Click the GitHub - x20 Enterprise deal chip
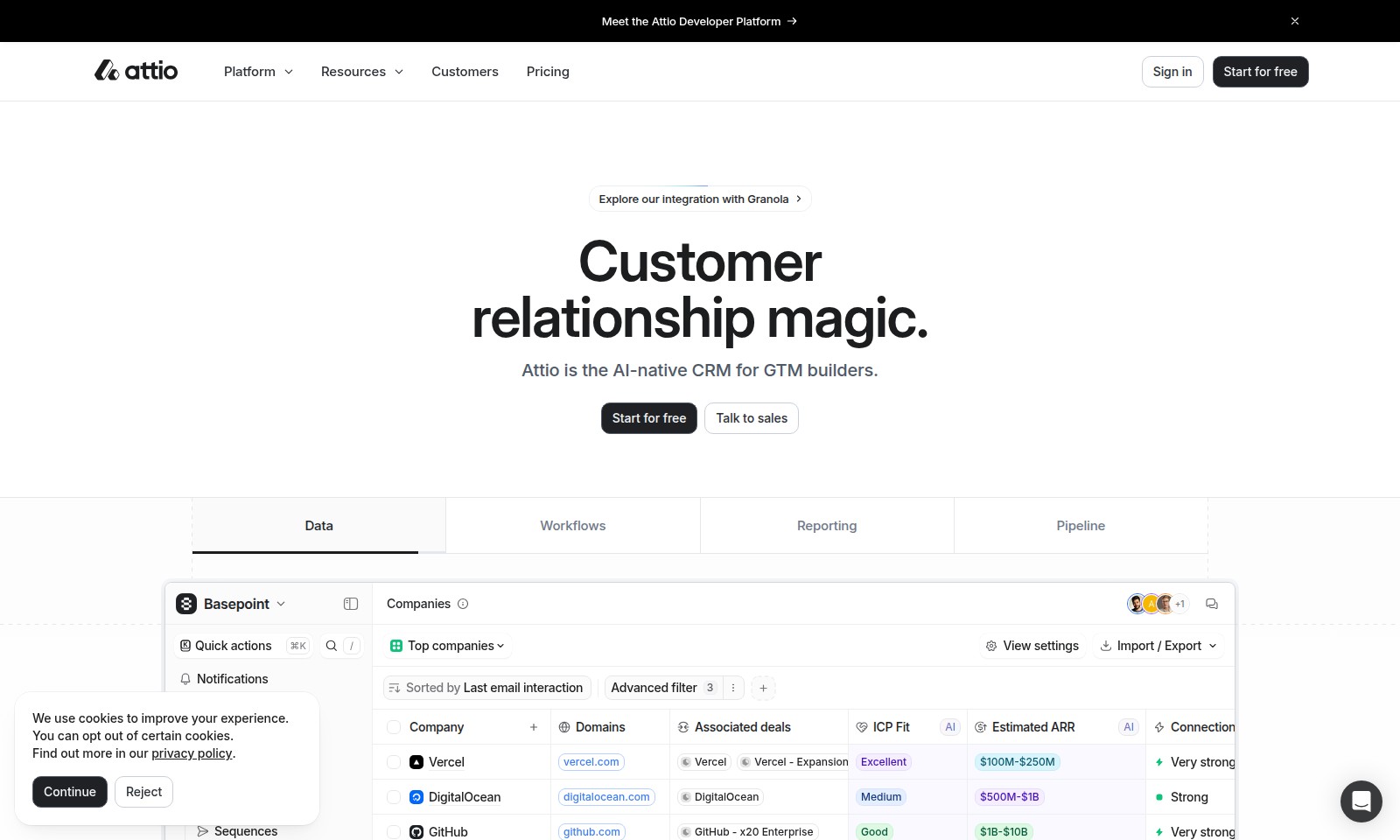Screen dimensions: 1400x840 [x=748, y=832]
